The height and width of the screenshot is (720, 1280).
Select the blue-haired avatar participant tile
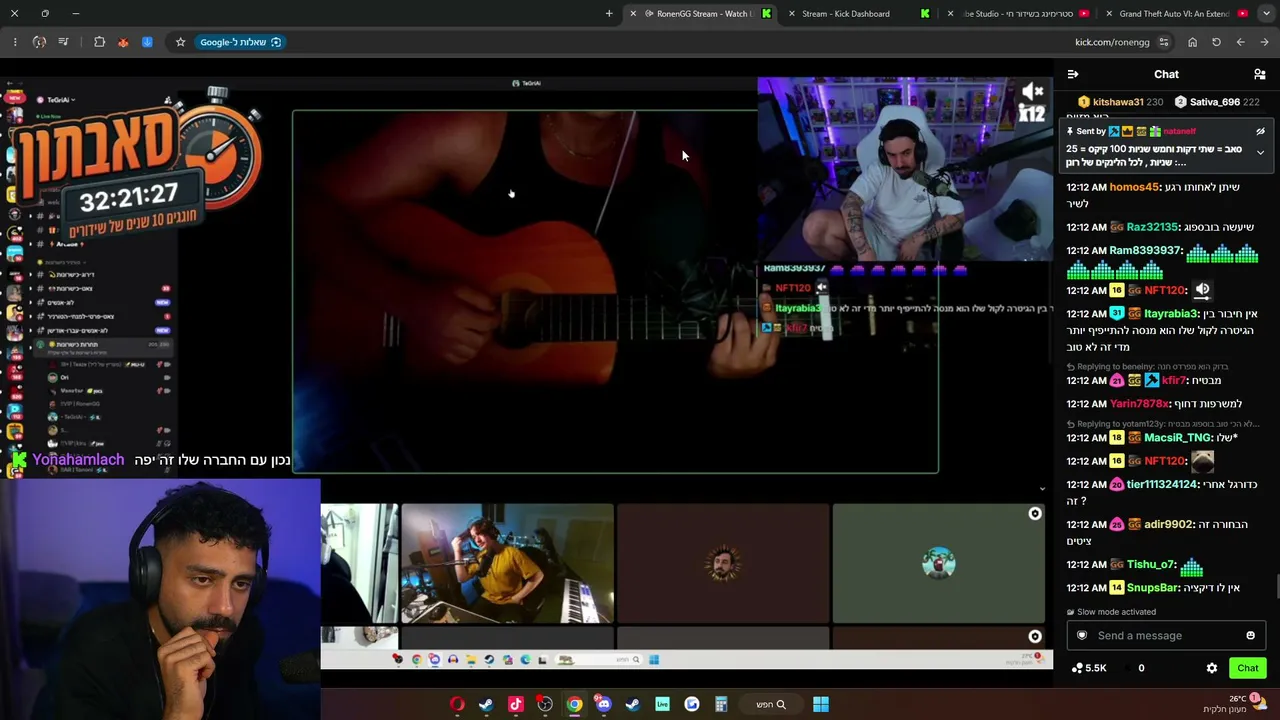939,563
